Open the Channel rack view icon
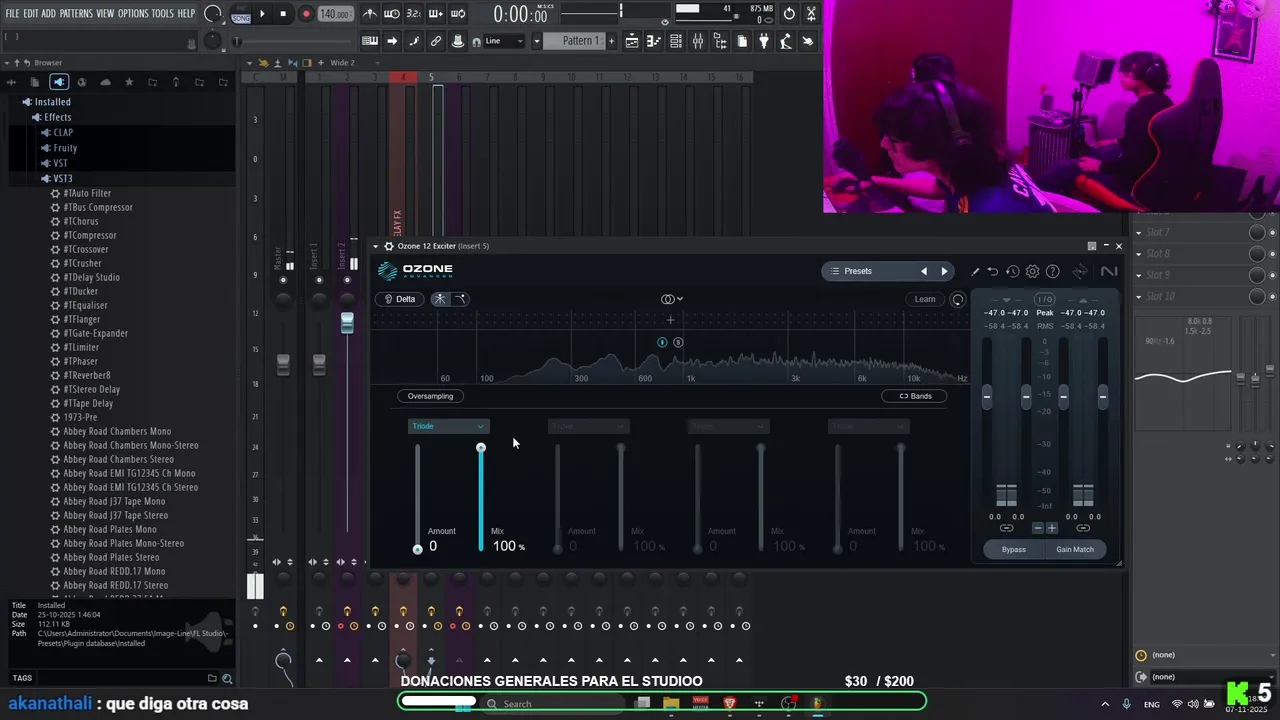 click(x=676, y=41)
